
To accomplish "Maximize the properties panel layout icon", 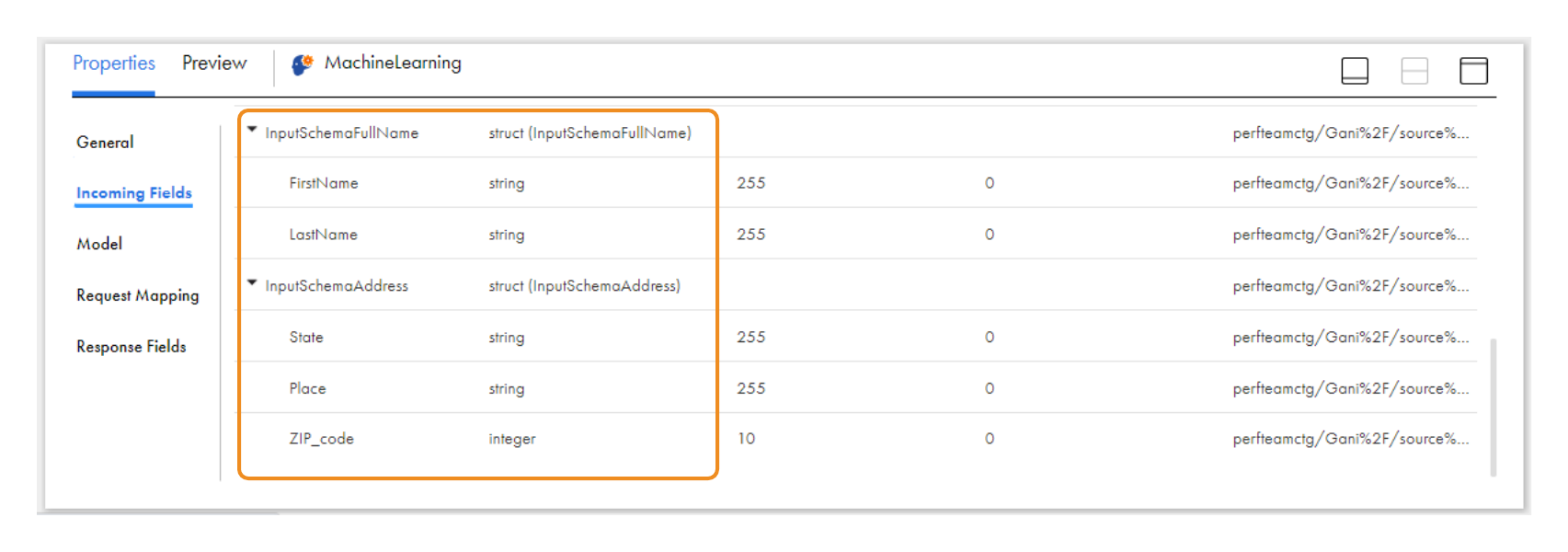I will (1473, 71).
